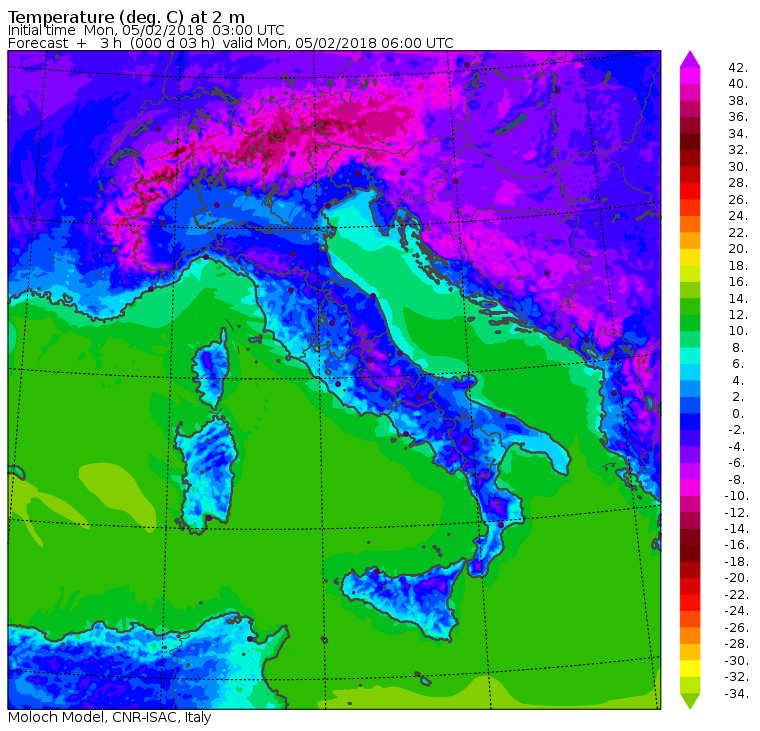Screen dimensions: 760x731
Task: Select the legend color band between 6. and 8.
Action: pos(690,356)
